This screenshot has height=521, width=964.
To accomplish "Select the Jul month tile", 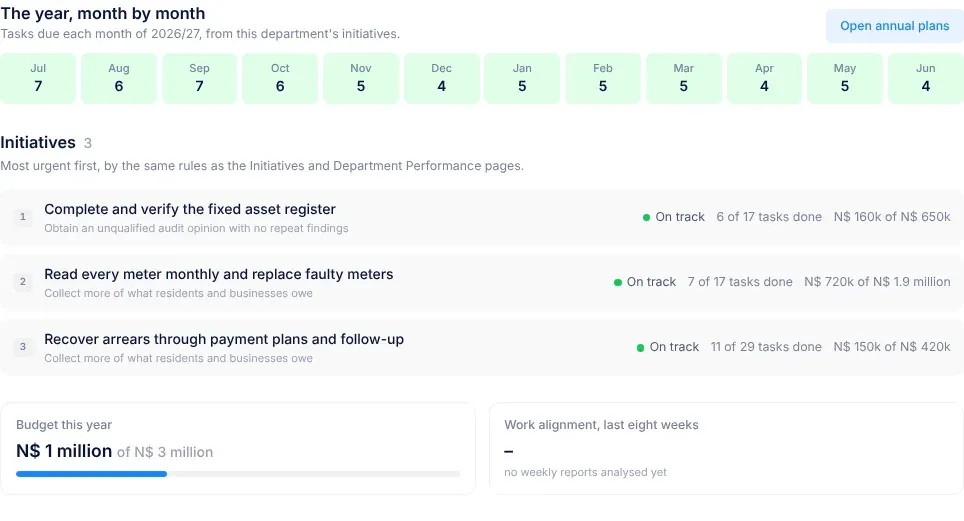I will click(38, 78).
